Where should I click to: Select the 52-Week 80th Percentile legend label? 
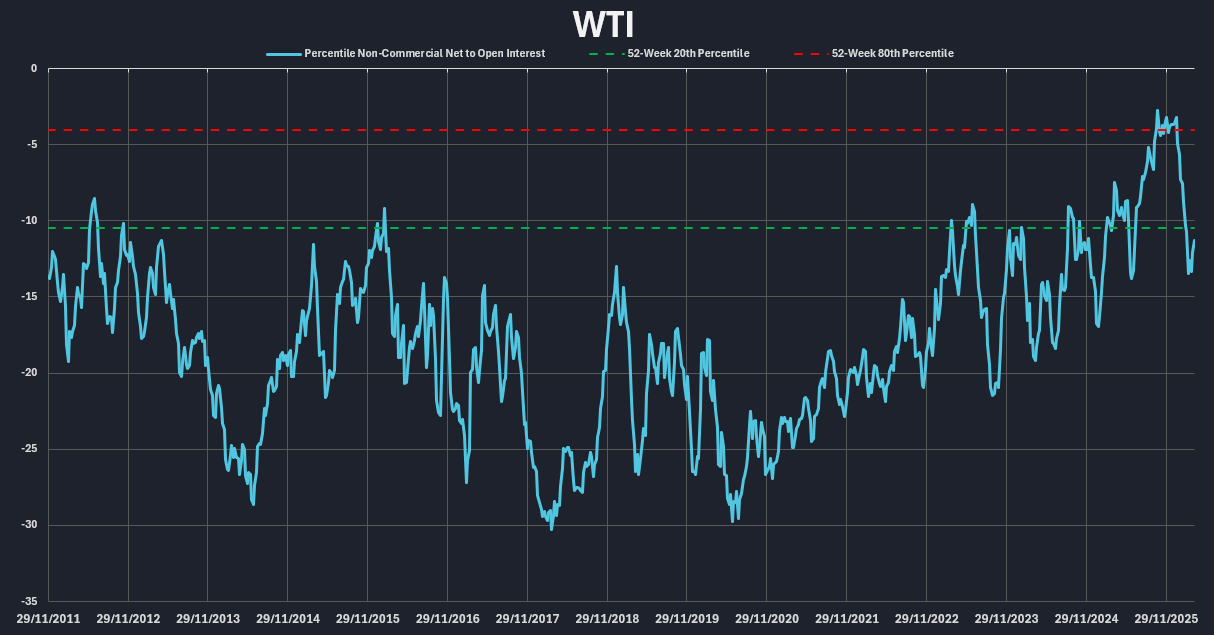(892, 53)
